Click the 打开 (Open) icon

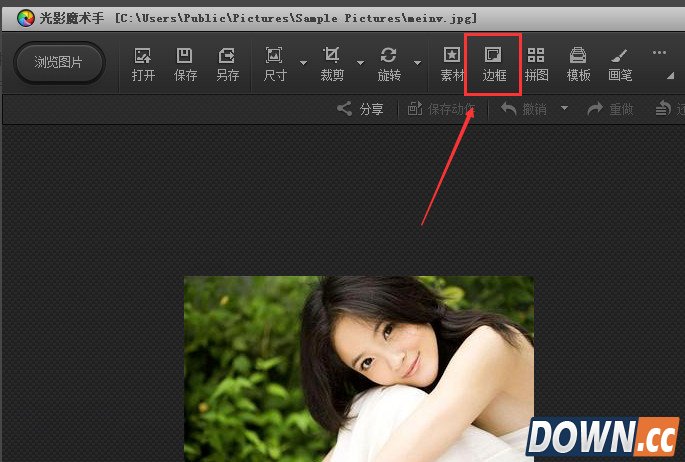pos(143,64)
